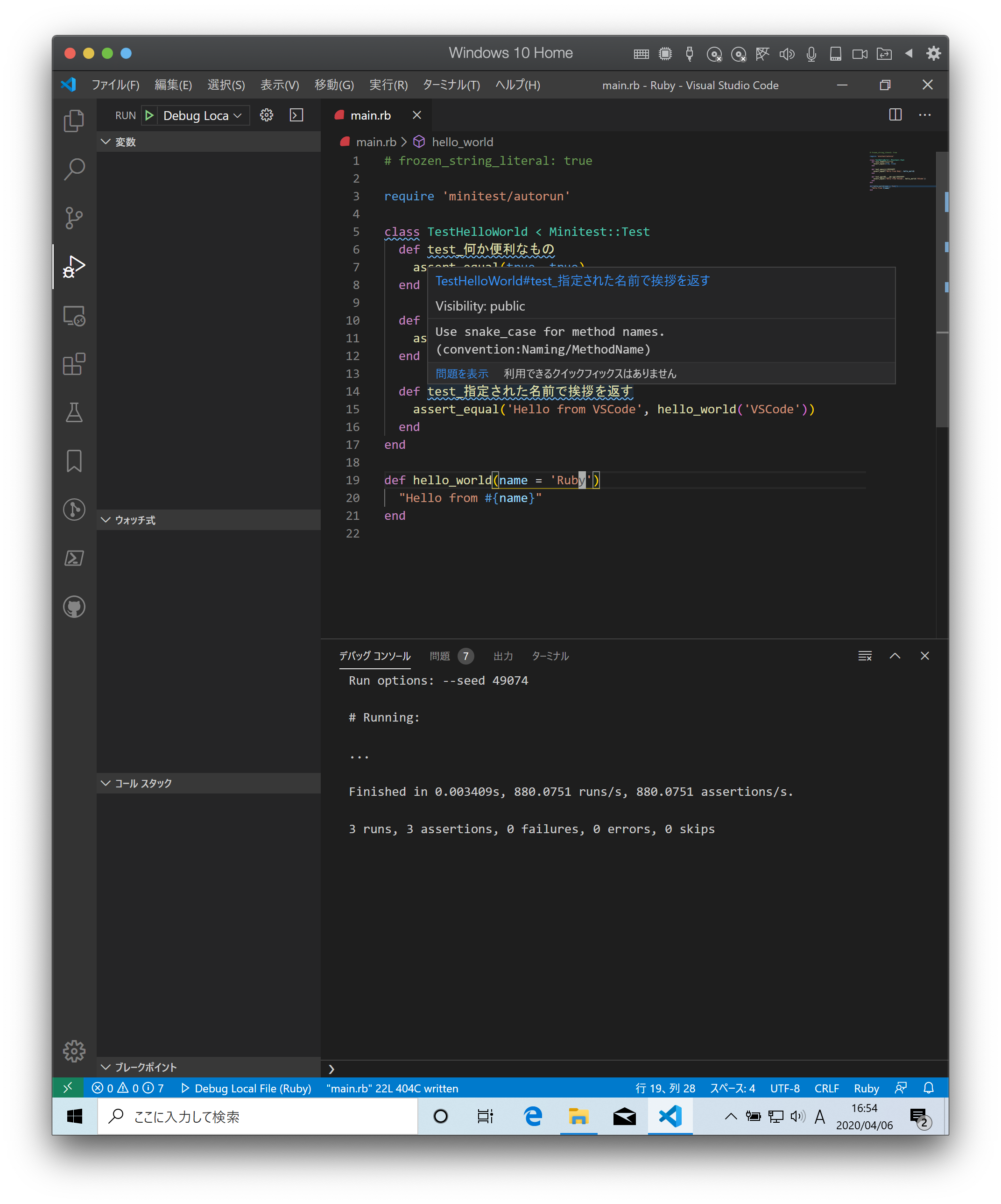
Task: Open the Extensions view icon
Action: (x=74, y=364)
